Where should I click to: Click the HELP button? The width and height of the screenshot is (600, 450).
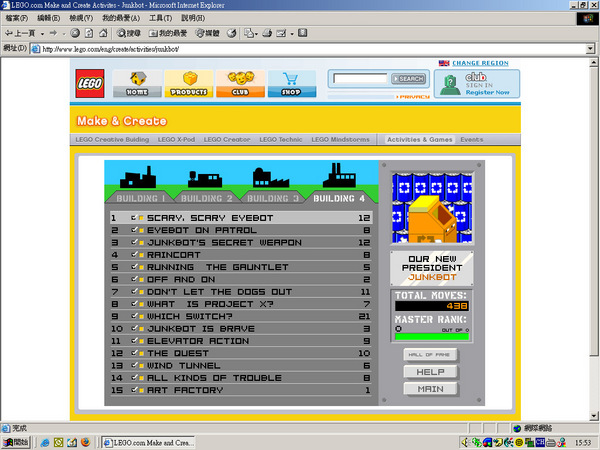(x=430, y=372)
